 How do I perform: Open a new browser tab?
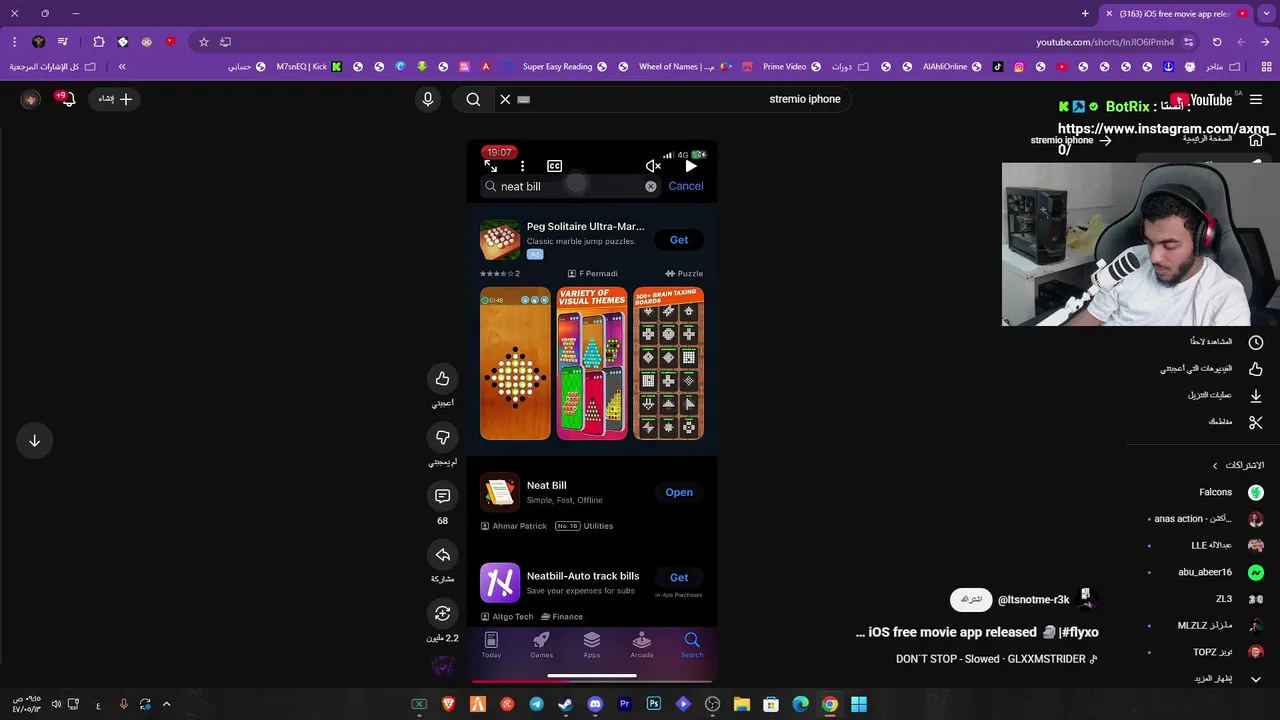click(x=1085, y=13)
